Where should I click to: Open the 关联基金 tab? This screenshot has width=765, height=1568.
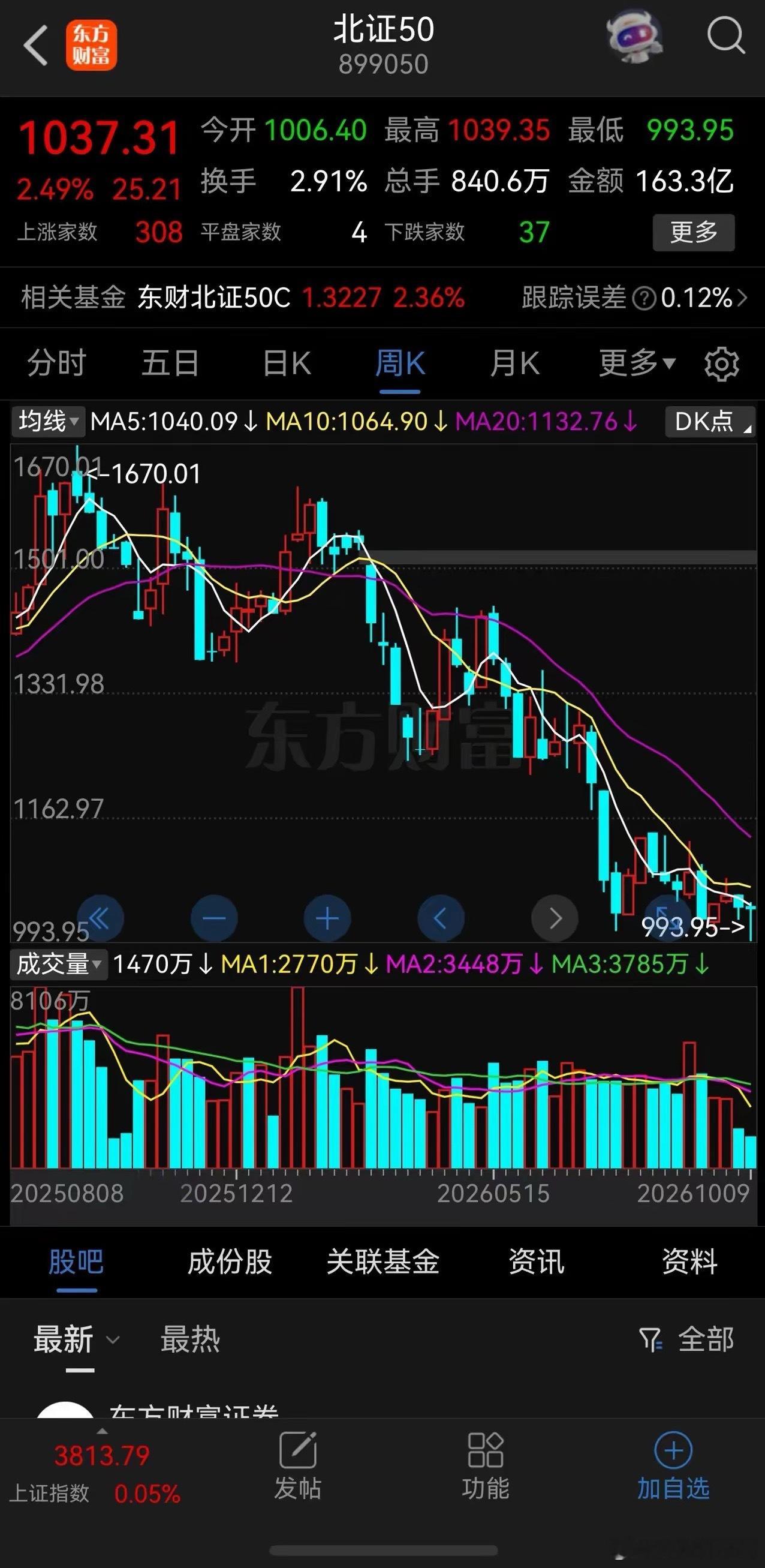click(383, 1261)
